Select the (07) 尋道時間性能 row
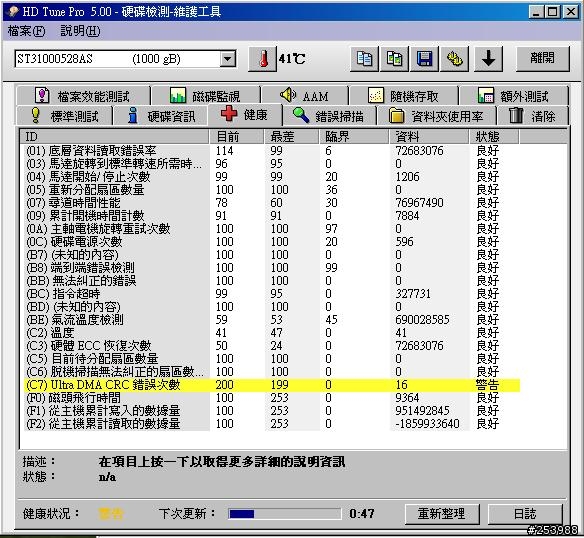Screen dimensions: 584x538 click(272, 203)
